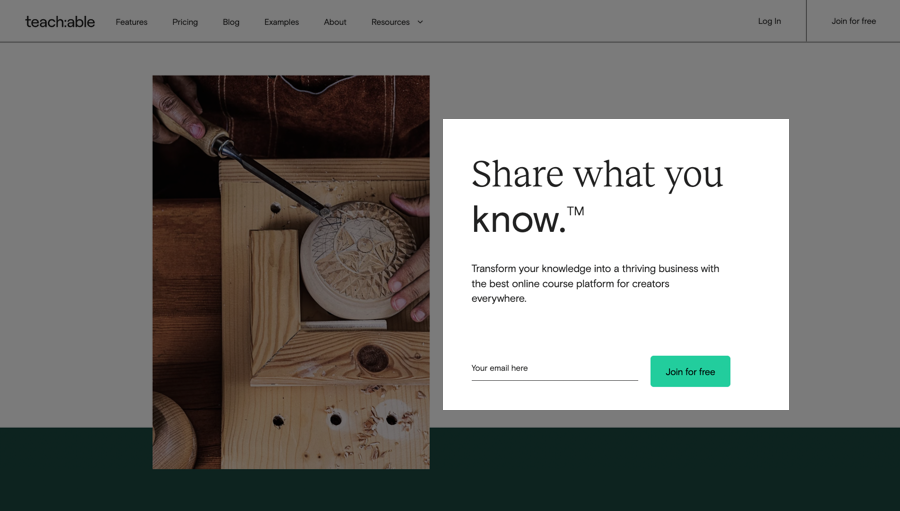Click the Transform your knowledge paragraph
The width and height of the screenshot is (900, 511).
click(595, 284)
